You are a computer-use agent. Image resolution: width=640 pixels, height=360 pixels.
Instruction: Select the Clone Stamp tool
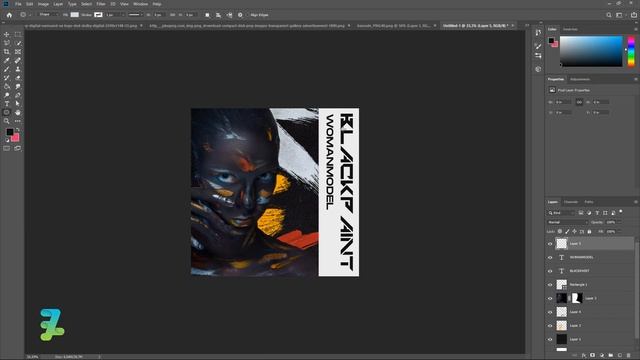click(18, 69)
